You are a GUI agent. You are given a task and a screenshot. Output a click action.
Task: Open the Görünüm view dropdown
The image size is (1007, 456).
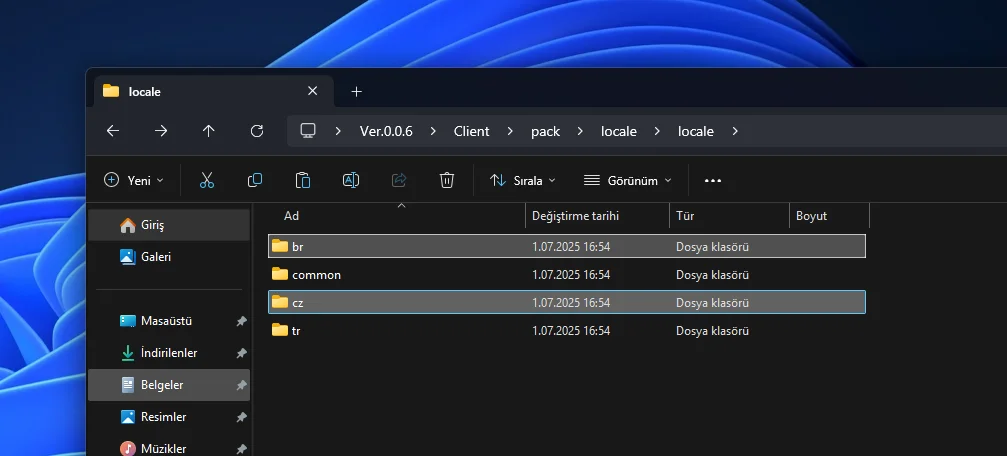[627, 180]
